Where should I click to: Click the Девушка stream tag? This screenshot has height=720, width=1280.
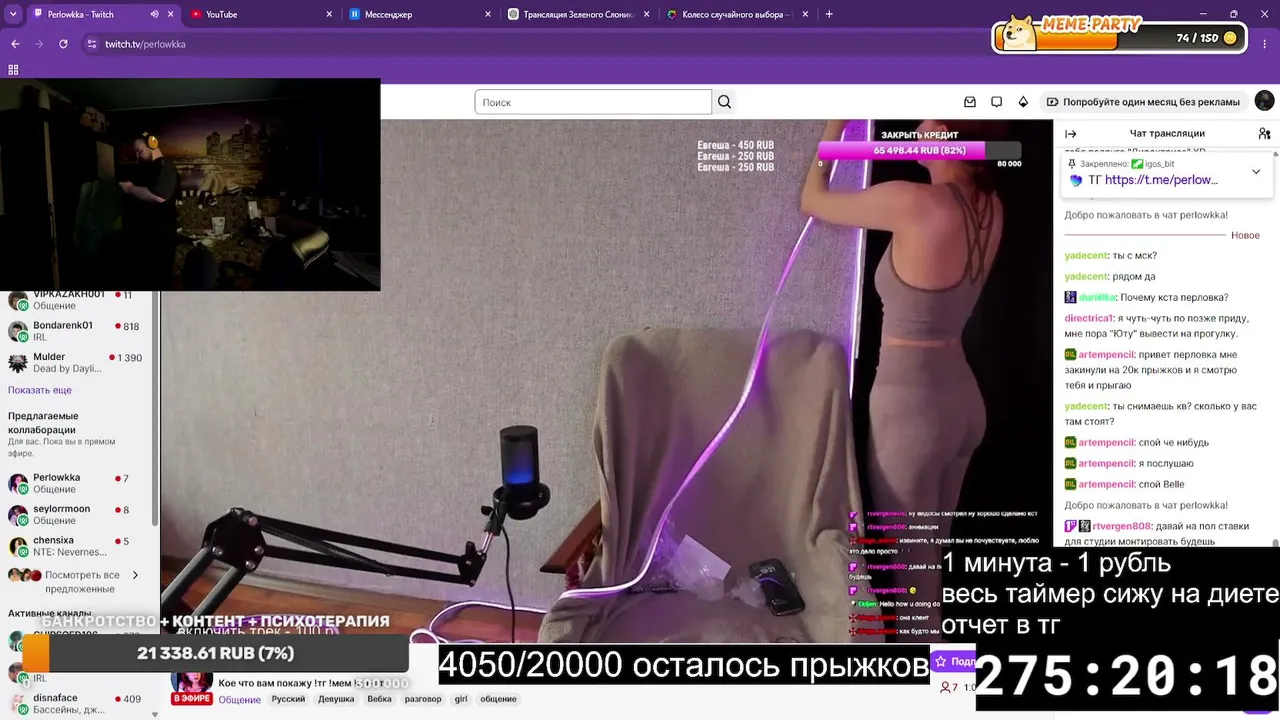(x=336, y=699)
